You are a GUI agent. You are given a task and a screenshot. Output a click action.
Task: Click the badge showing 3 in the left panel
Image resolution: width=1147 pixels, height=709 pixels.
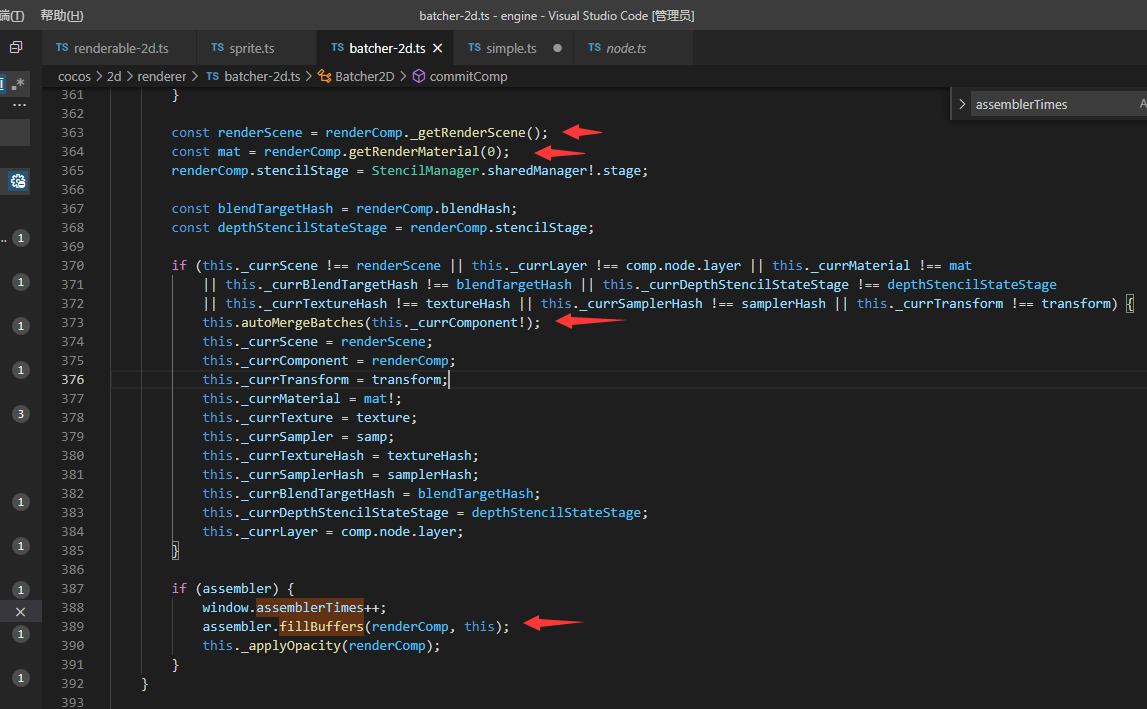(x=20, y=414)
